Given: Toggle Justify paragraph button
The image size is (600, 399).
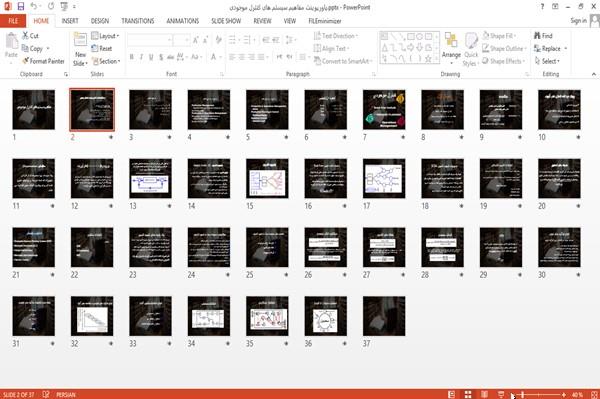Looking at the screenshot, I should (x=261, y=57).
